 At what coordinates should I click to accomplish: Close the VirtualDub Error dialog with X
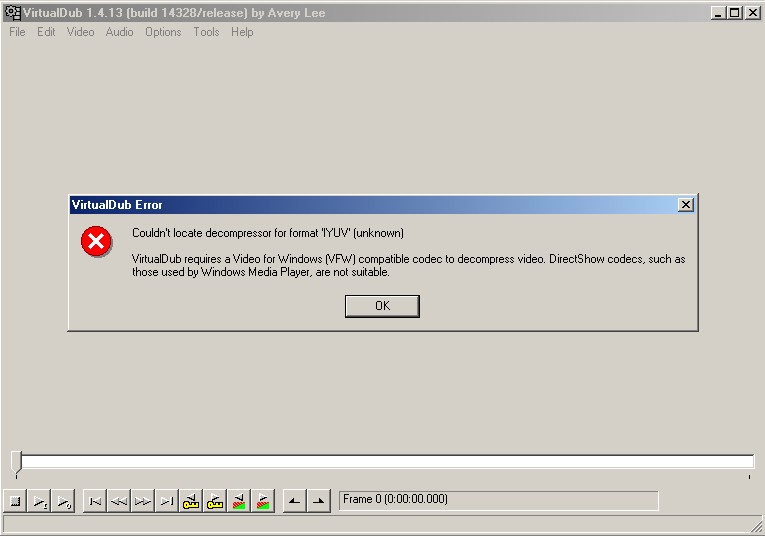click(x=685, y=204)
